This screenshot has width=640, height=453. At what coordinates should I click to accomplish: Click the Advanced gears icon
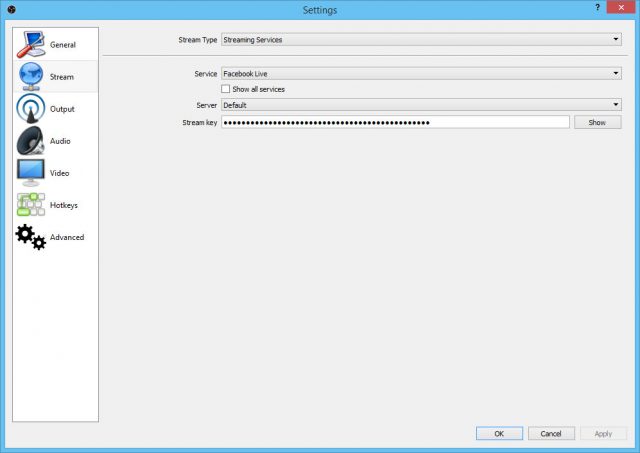tap(30, 237)
